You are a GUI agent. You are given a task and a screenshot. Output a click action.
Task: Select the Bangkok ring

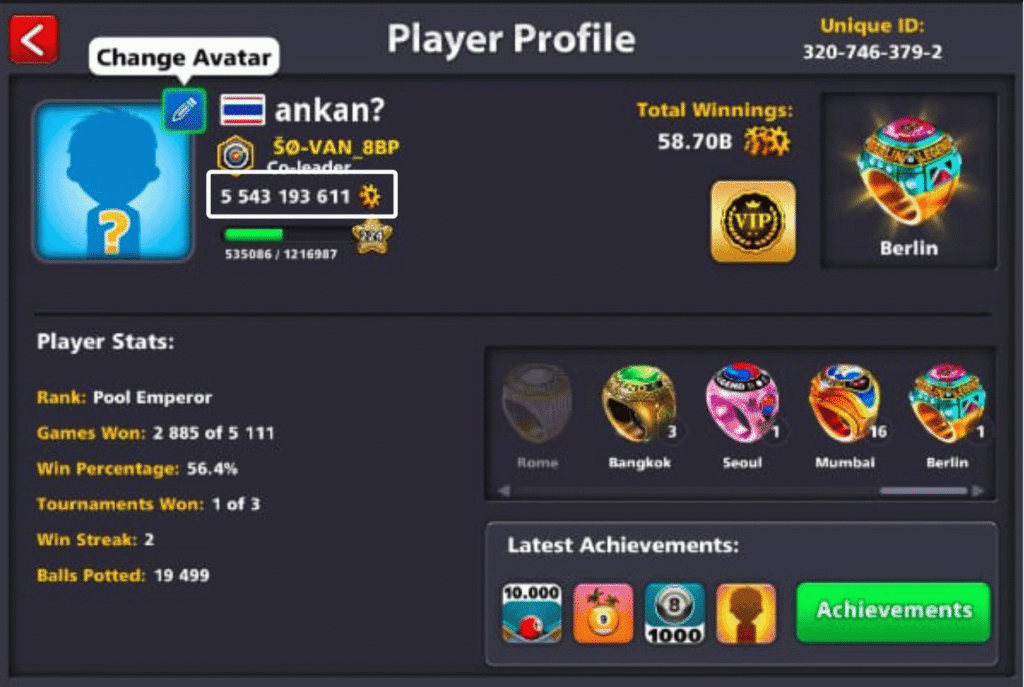639,417
